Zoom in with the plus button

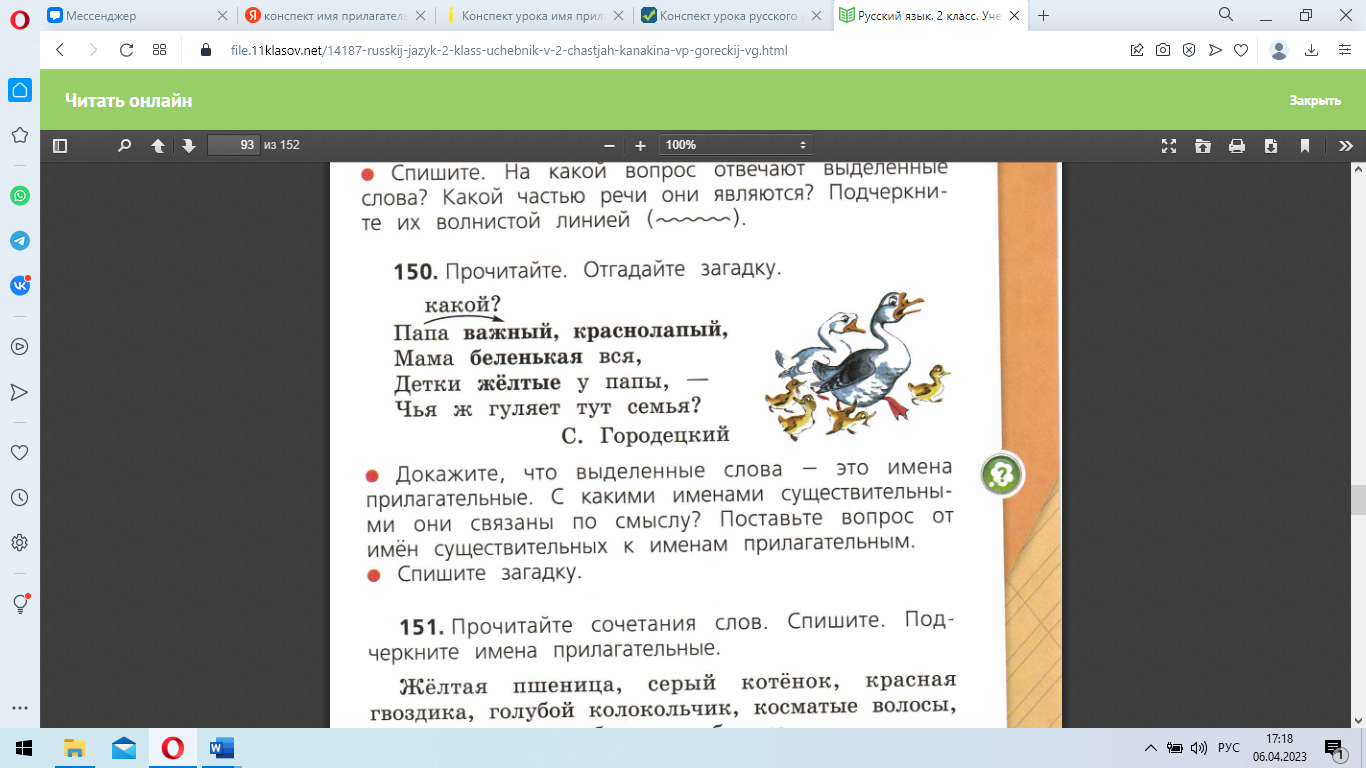640,146
